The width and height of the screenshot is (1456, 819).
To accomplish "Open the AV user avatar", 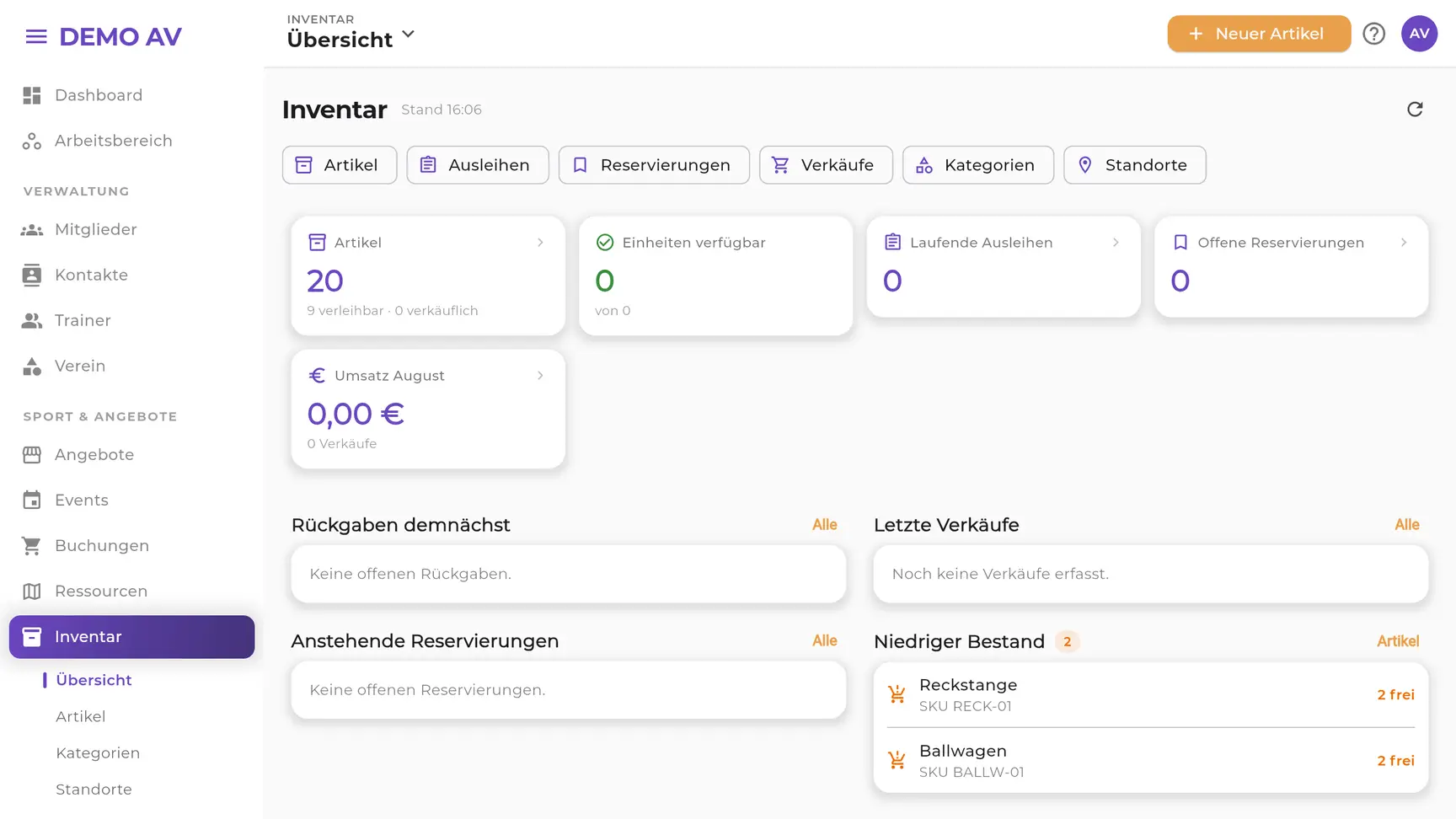I will click(x=1419, y=34).
